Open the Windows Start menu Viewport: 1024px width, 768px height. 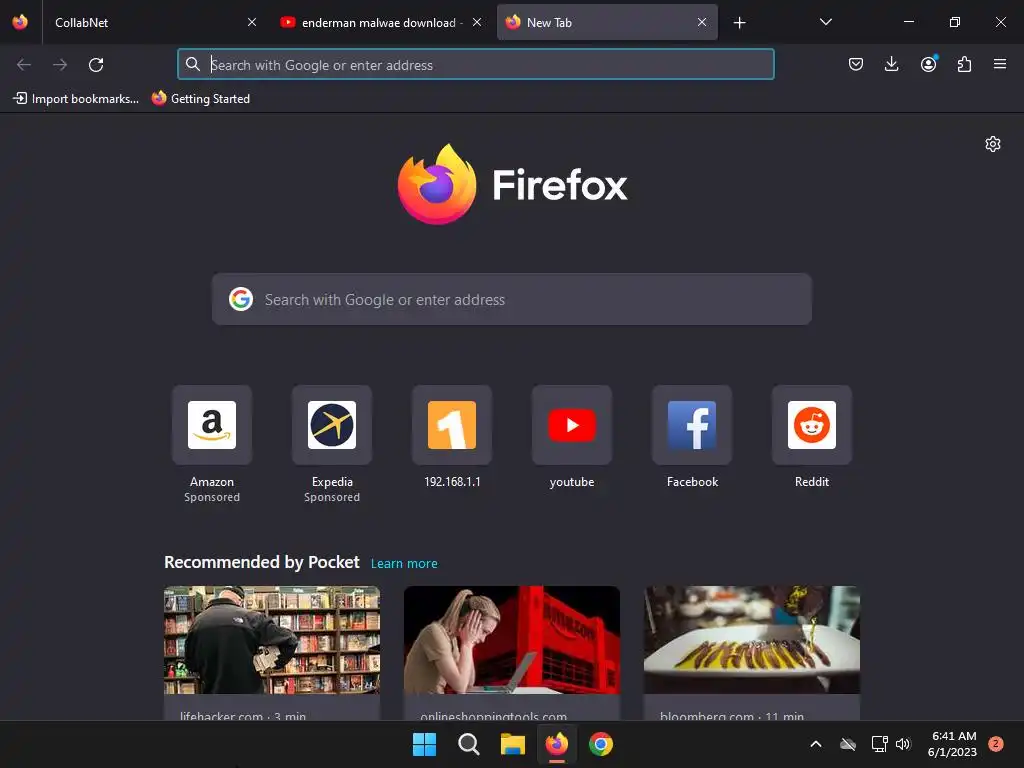click(424, 744)
